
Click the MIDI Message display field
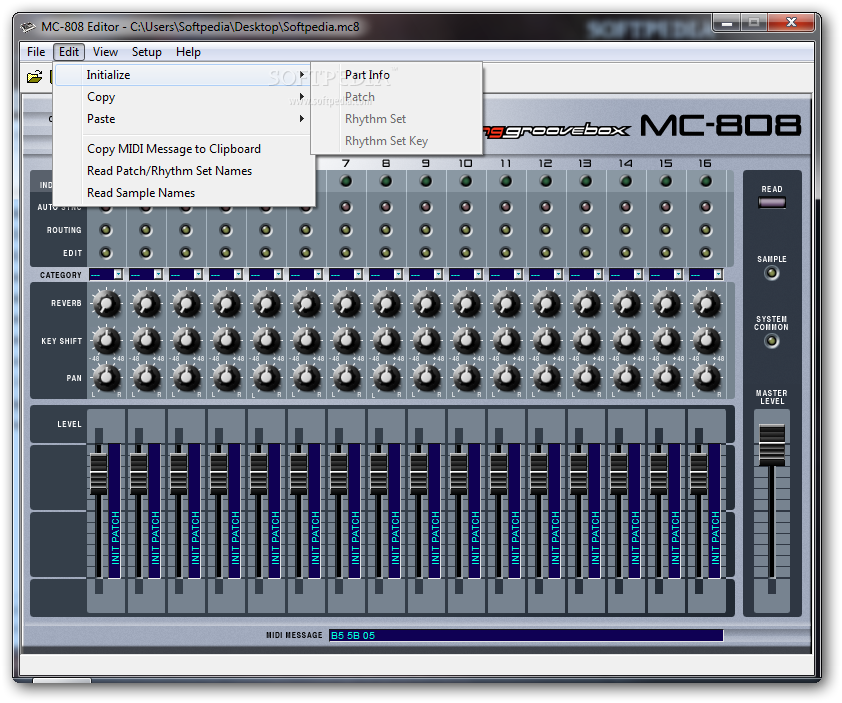[526, 635]
